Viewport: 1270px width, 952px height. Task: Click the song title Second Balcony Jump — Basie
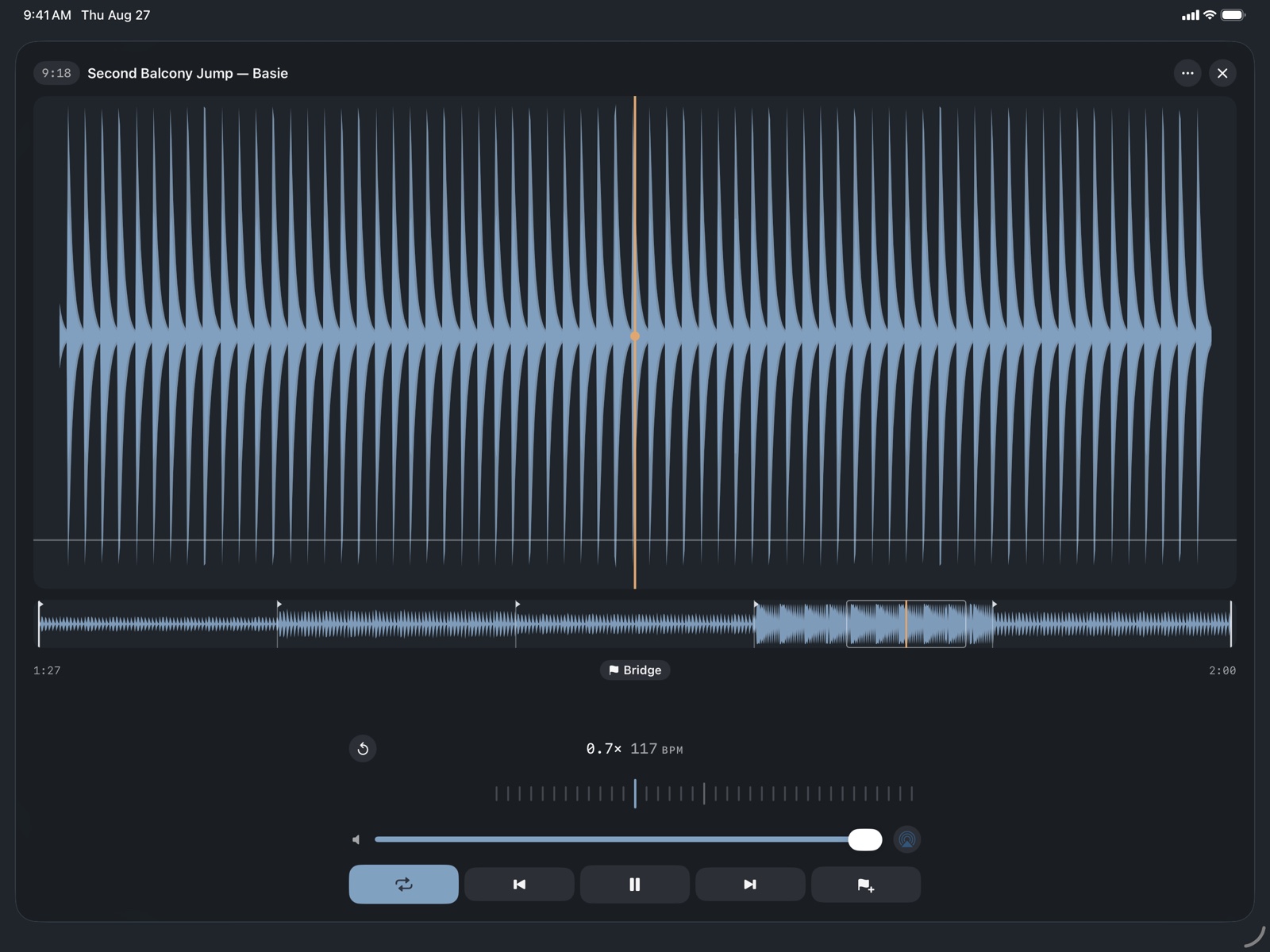187,73
